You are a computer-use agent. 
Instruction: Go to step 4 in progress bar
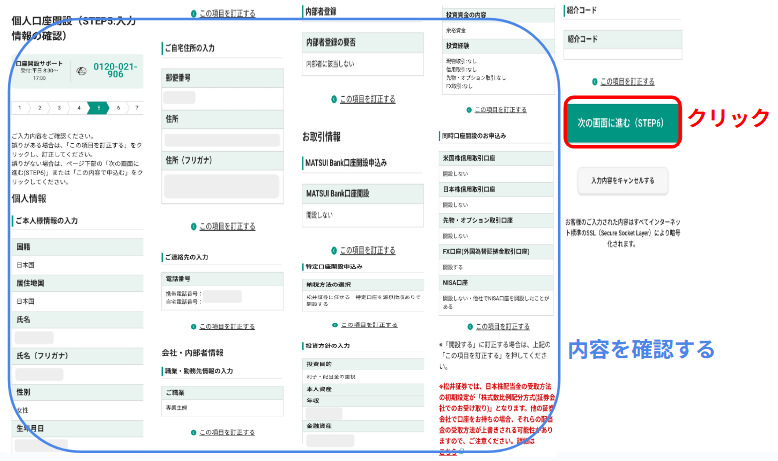pos(78,107)
